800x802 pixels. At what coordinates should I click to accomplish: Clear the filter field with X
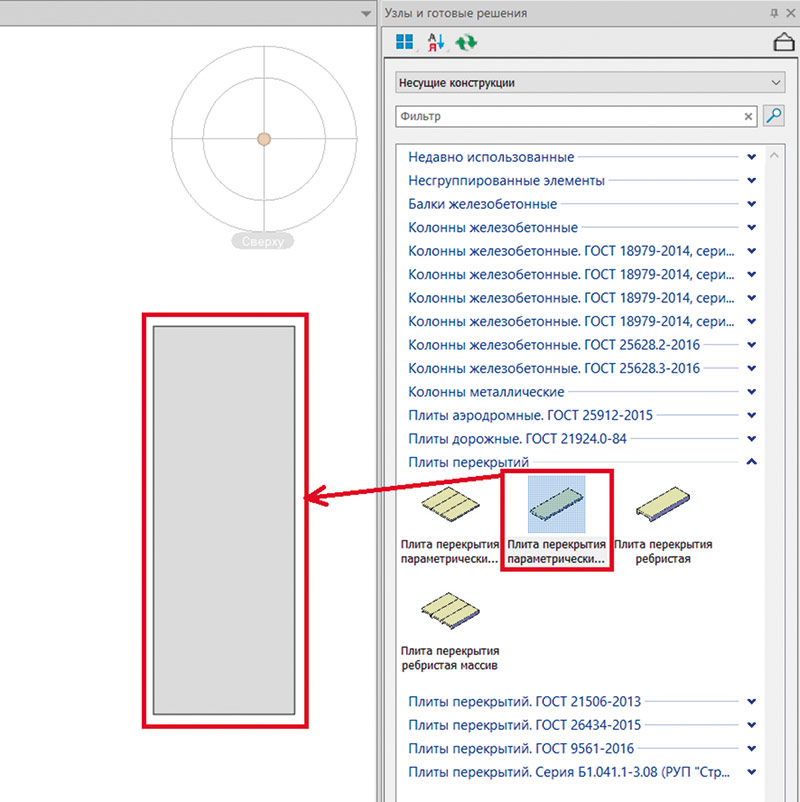pyautogui.click(x=749, y=117)
